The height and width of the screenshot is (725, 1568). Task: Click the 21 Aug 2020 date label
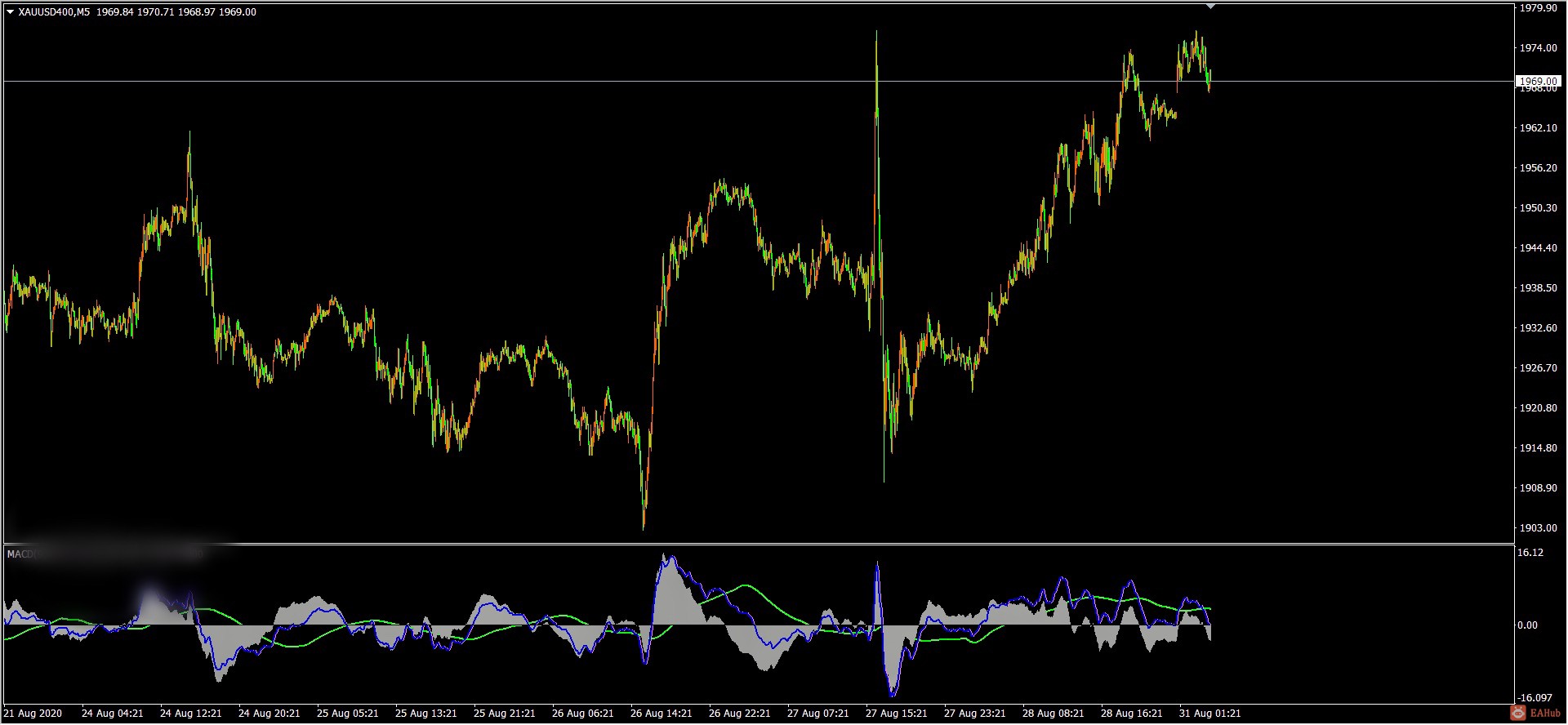tap(33, 714)
